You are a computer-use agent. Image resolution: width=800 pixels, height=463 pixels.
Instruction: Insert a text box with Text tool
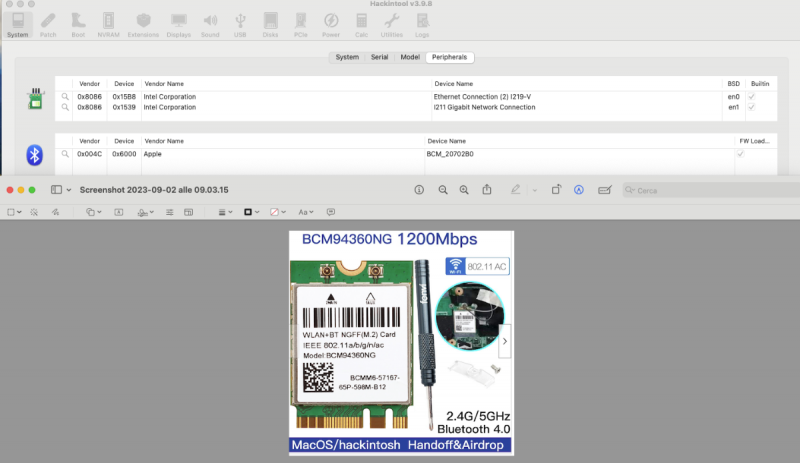(x=118, y=212)
